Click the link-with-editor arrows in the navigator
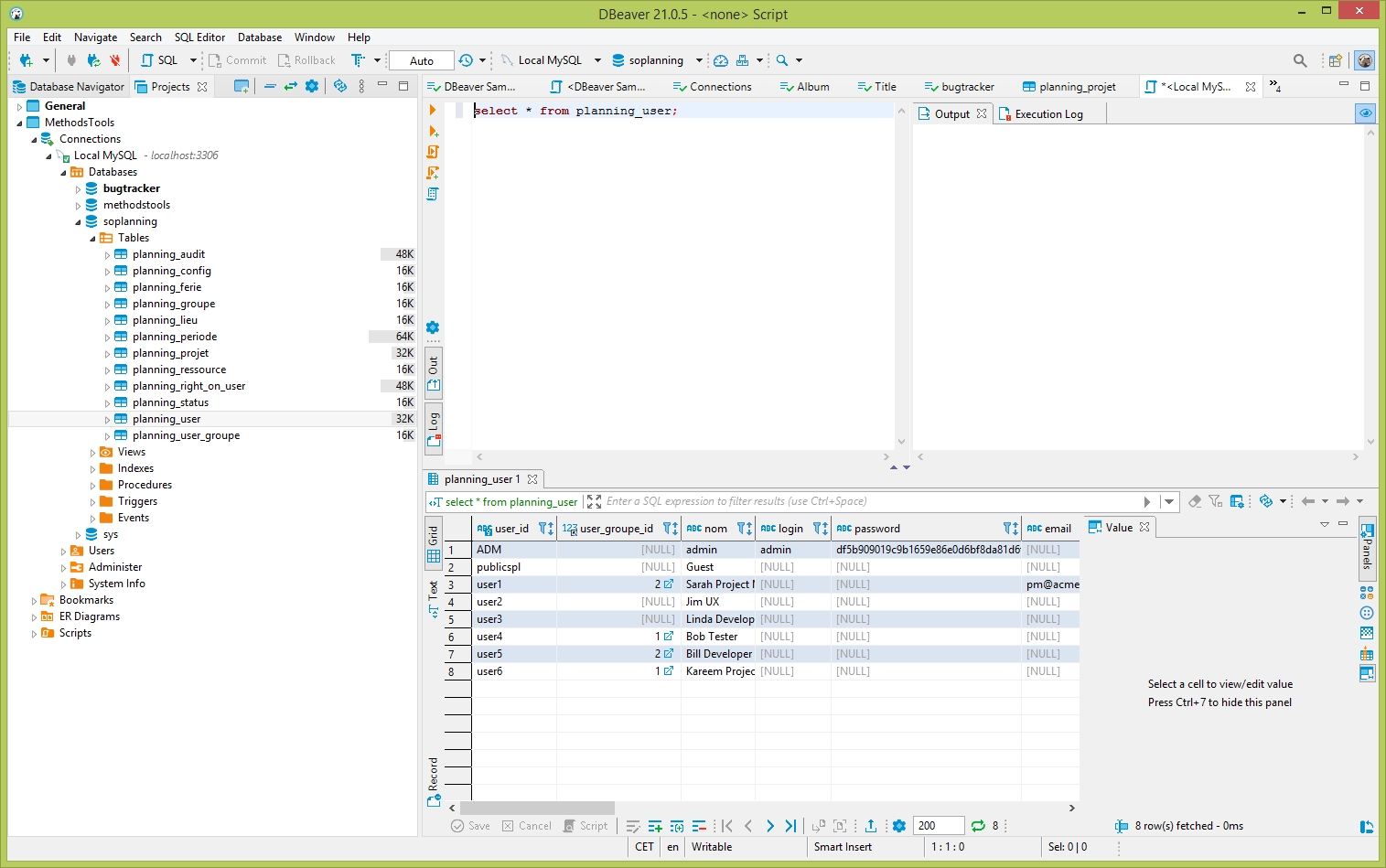This screenshot has width=1386, height=868. pos(290,86)
